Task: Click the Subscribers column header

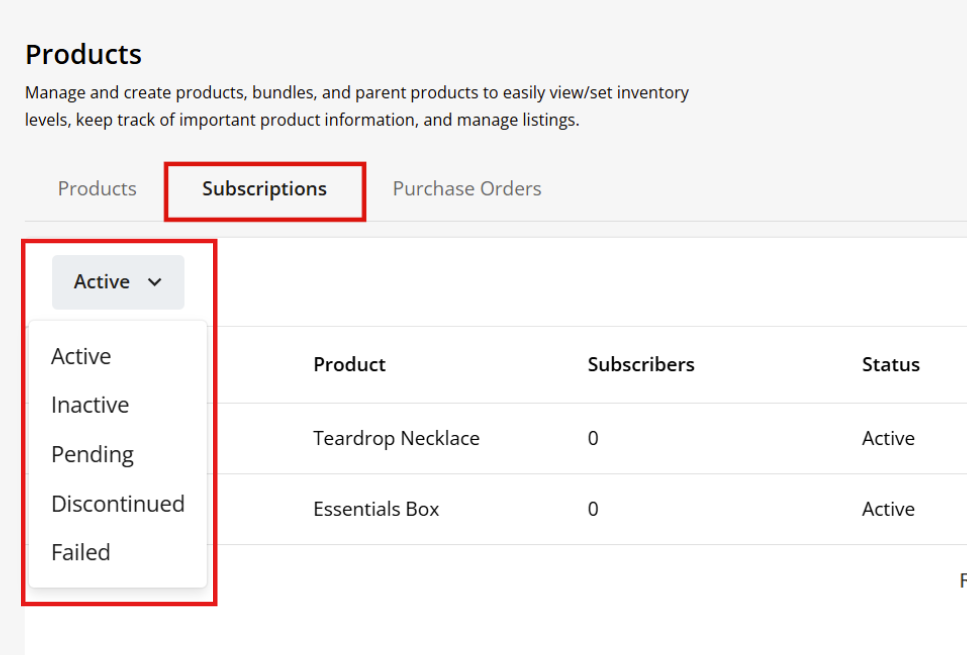Action: point(641,365)
